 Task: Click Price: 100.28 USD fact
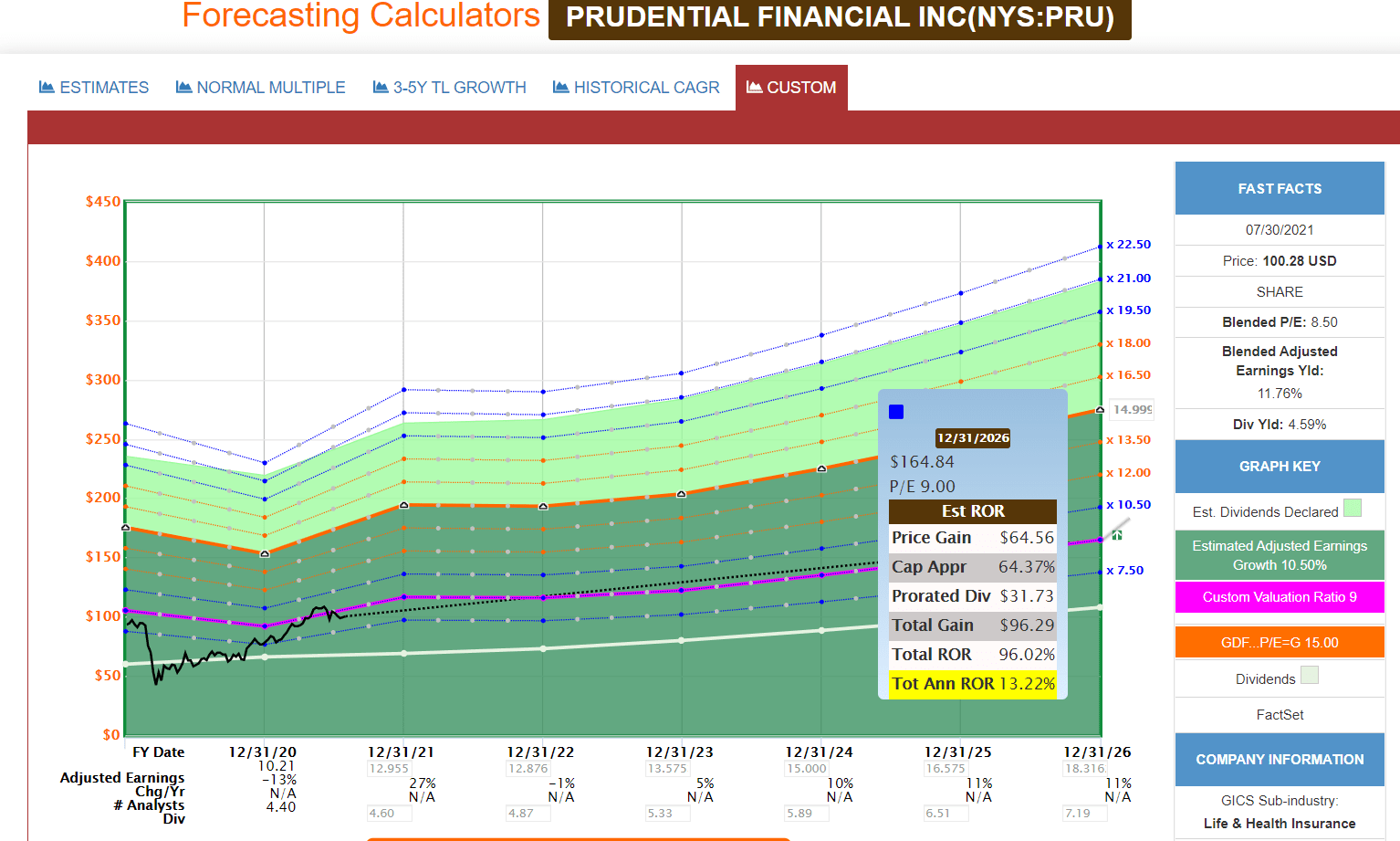(x=1280, y=261)
